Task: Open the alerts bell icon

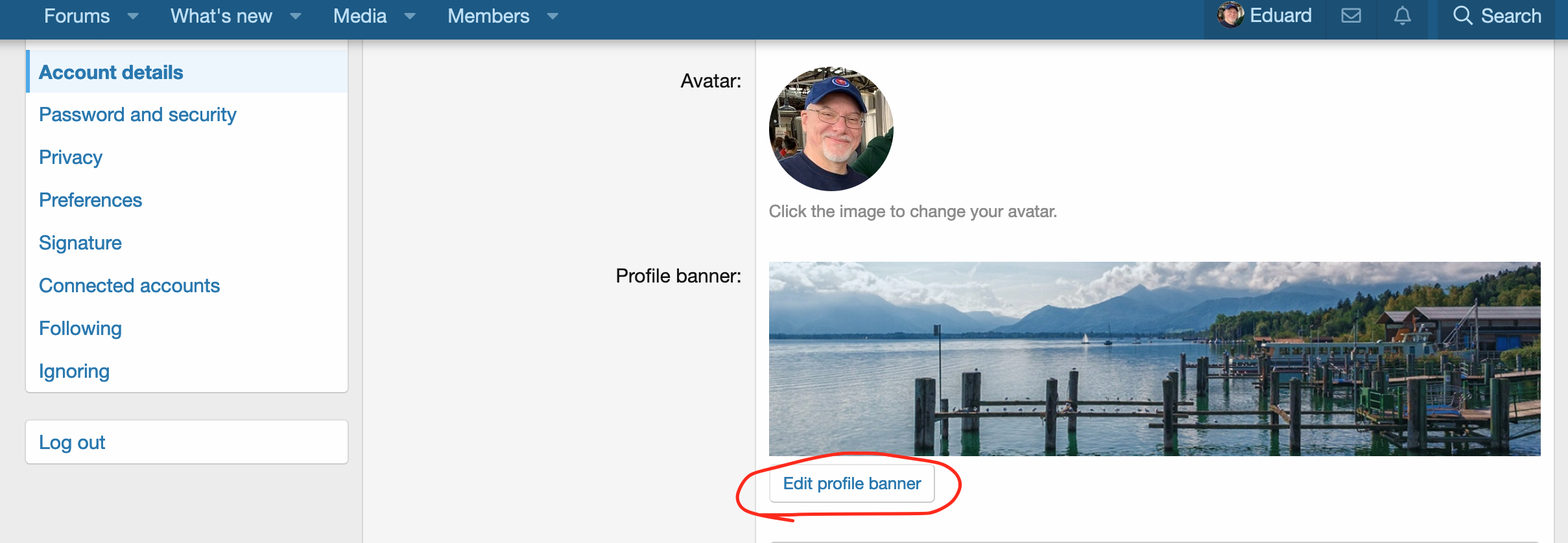Action: [x=1402, y=16]
